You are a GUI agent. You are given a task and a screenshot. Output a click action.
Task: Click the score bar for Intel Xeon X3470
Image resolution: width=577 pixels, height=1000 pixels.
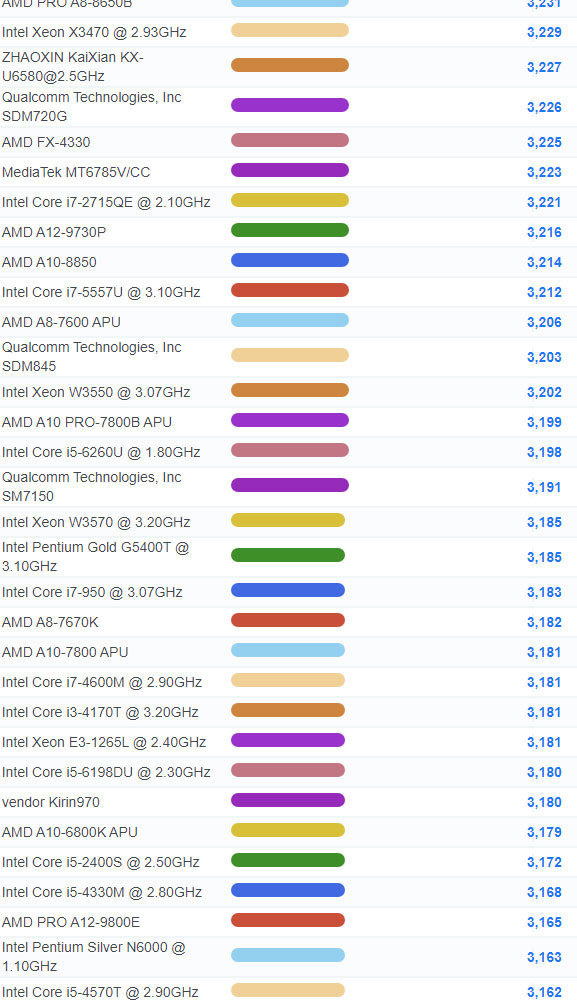pos(289,30)
